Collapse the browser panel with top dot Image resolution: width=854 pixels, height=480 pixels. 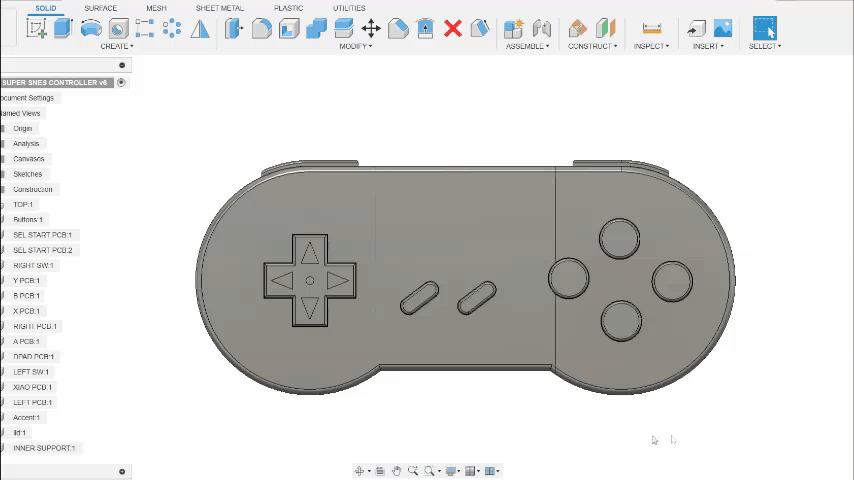click(122, 65)
